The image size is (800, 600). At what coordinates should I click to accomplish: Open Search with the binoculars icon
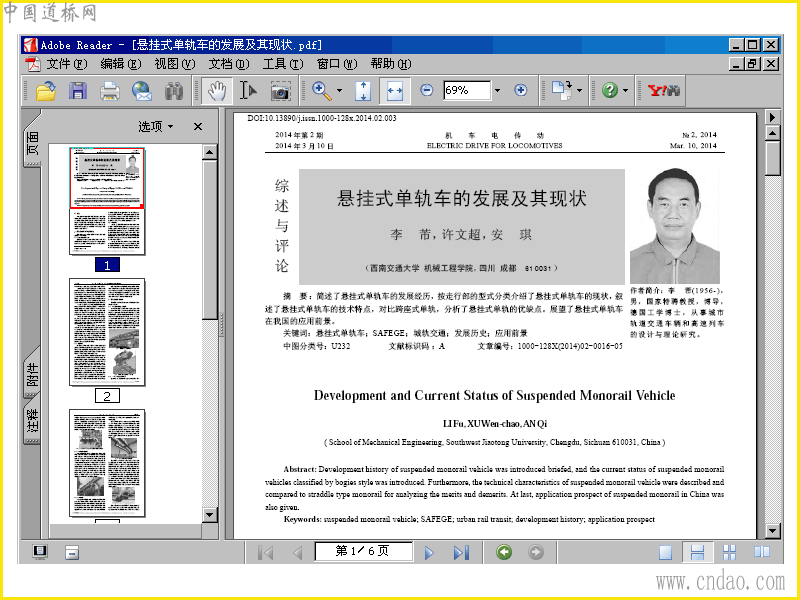tap(173, 91)
